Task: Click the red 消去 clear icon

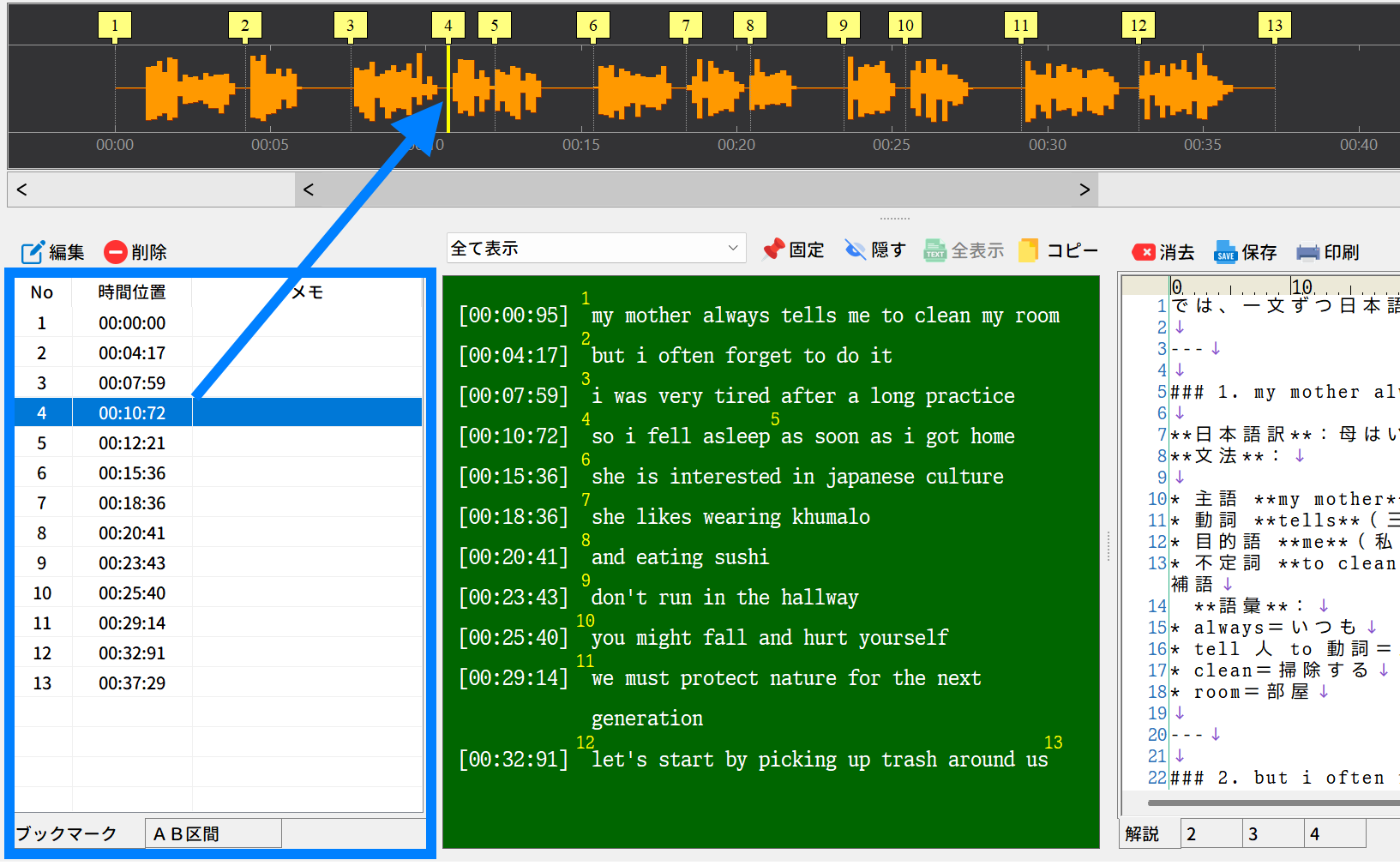Action: [x=1143, y=252]
